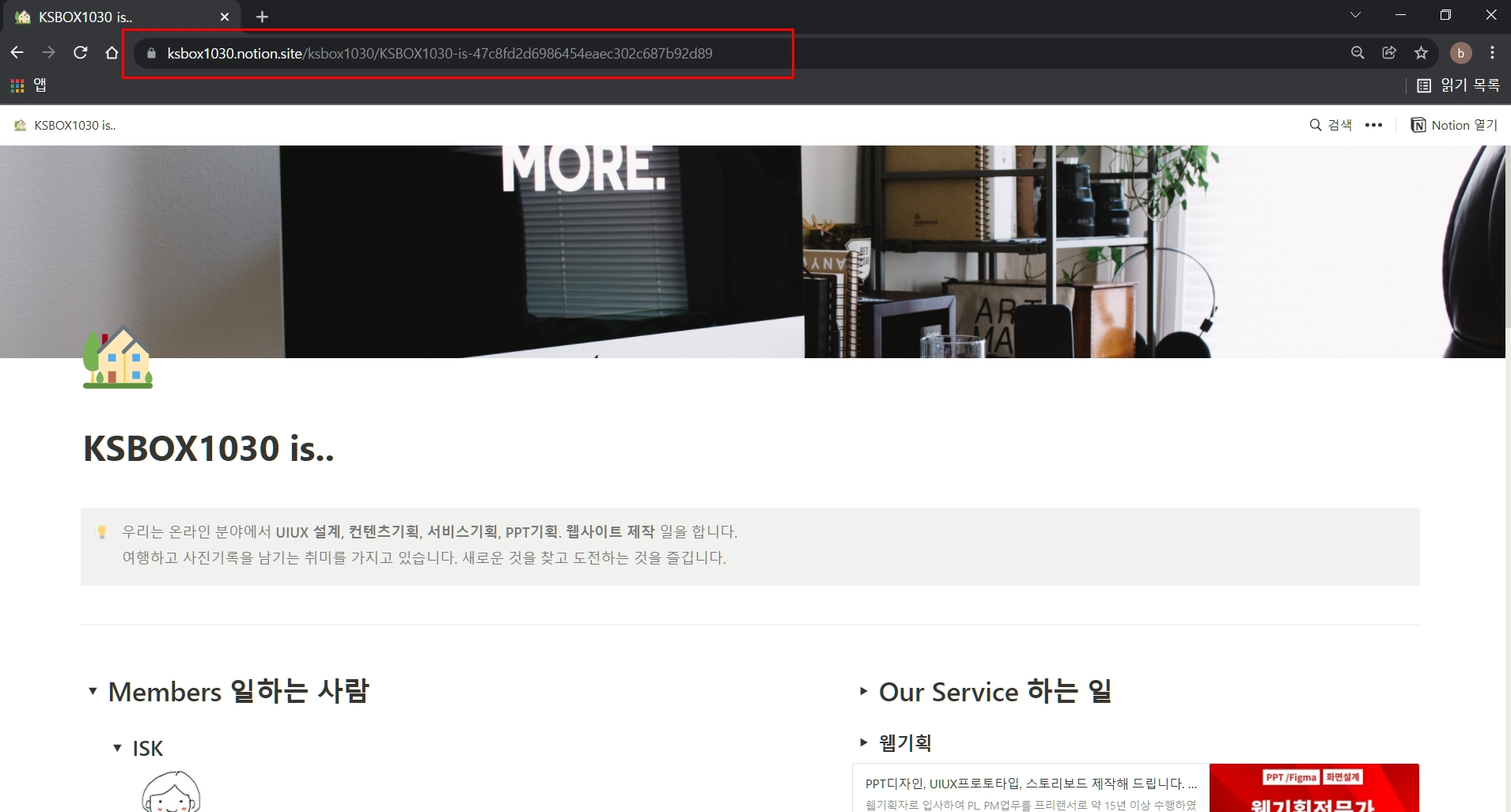Open the 앱 apps shortcut

[28, 85]
